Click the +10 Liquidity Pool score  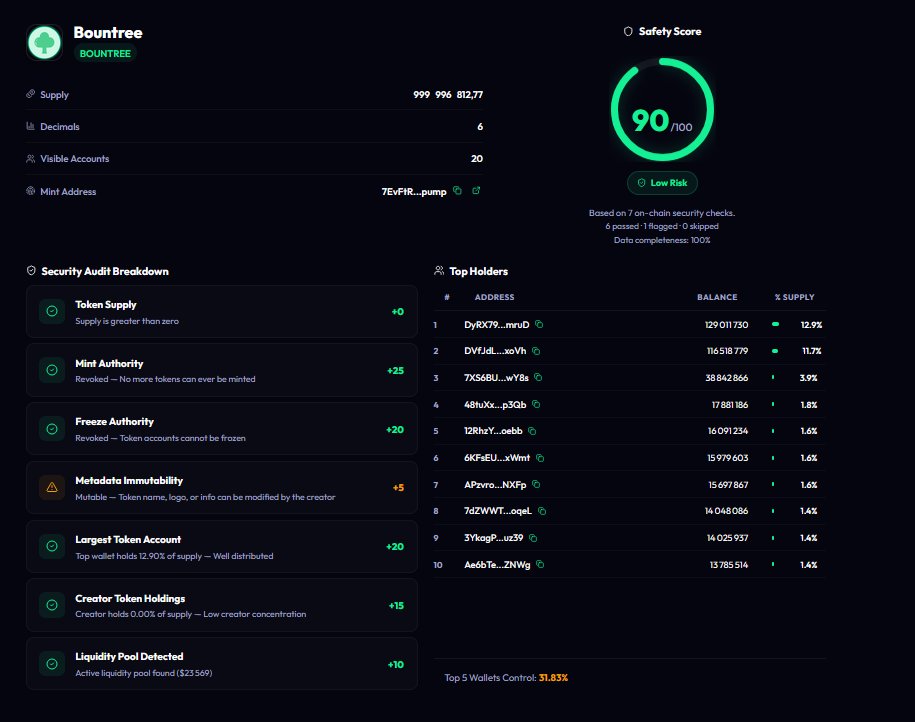coord(396,665)
